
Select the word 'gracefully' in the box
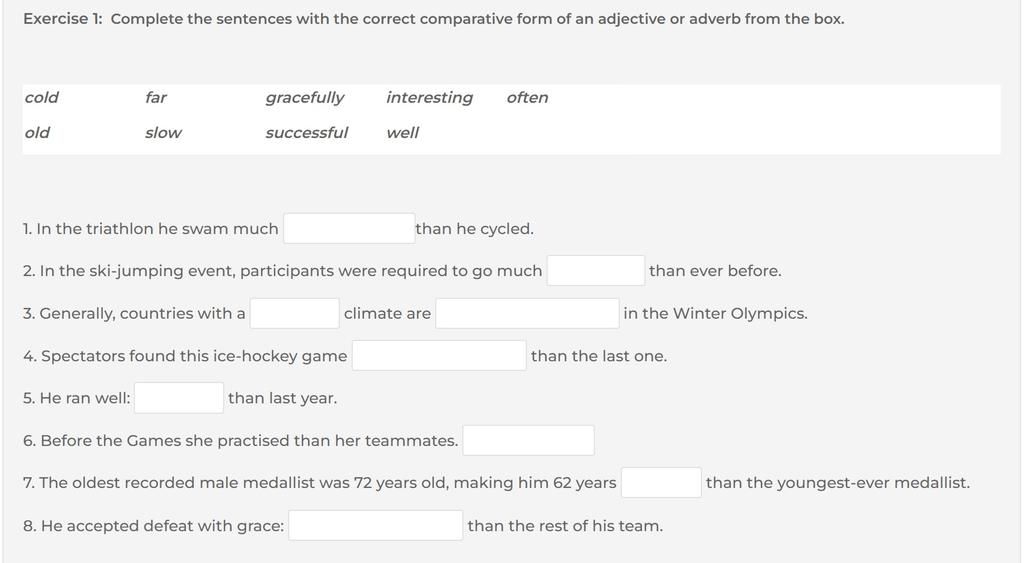pyautogui.click(x=304, y=98)
